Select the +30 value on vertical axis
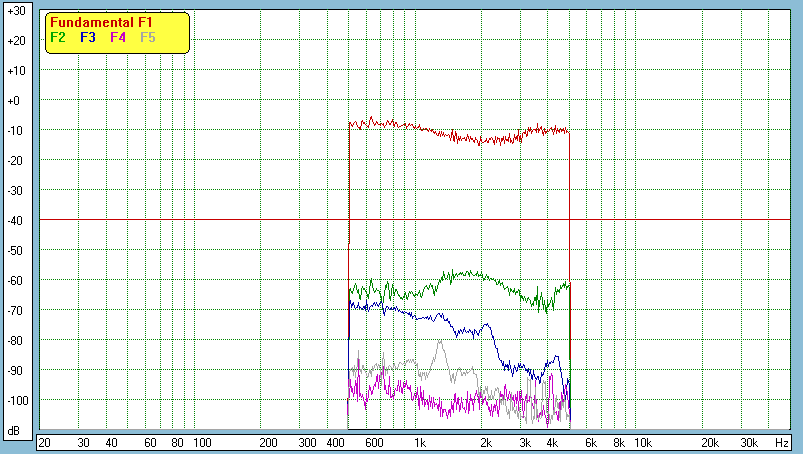Image resolution: width=803 pixels, height=454 pixels. point(15,11)
